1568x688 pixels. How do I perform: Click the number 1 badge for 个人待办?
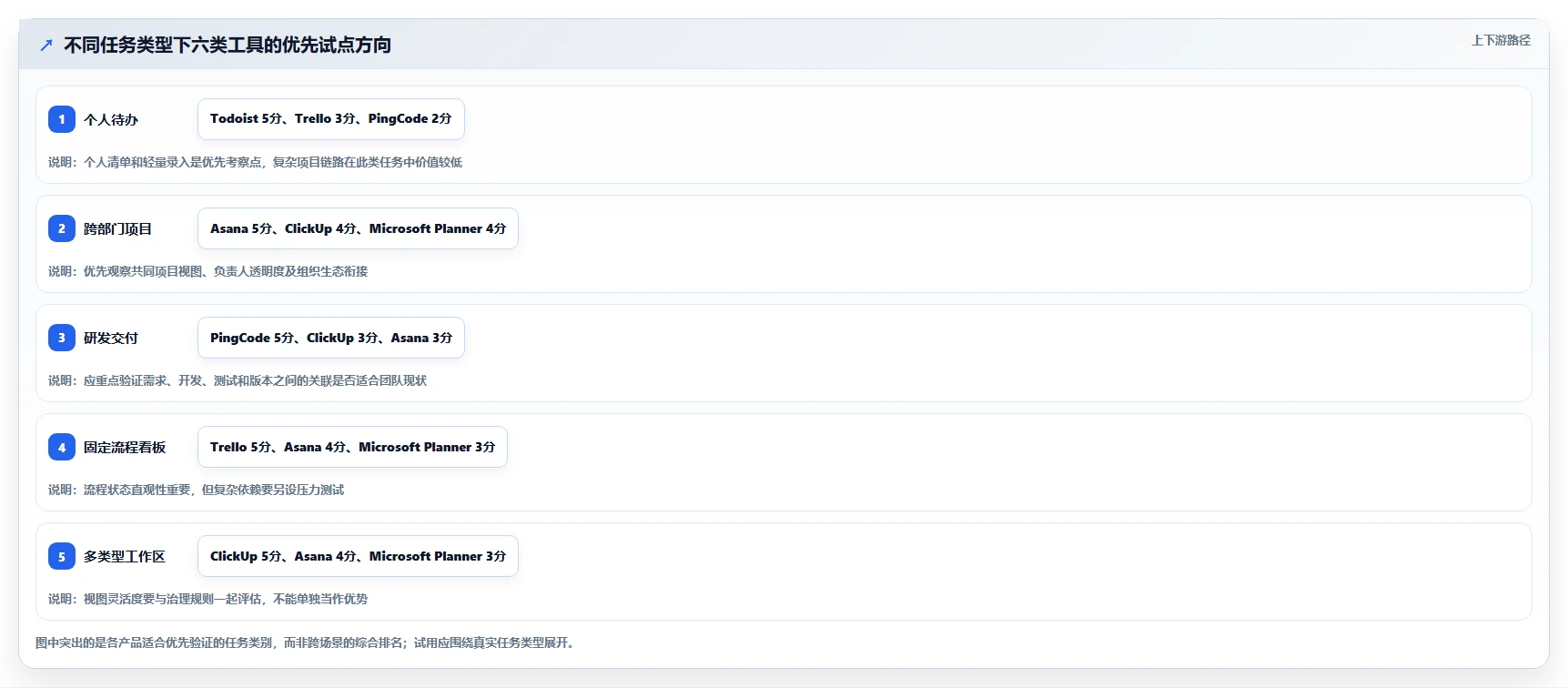coord(62,119)
